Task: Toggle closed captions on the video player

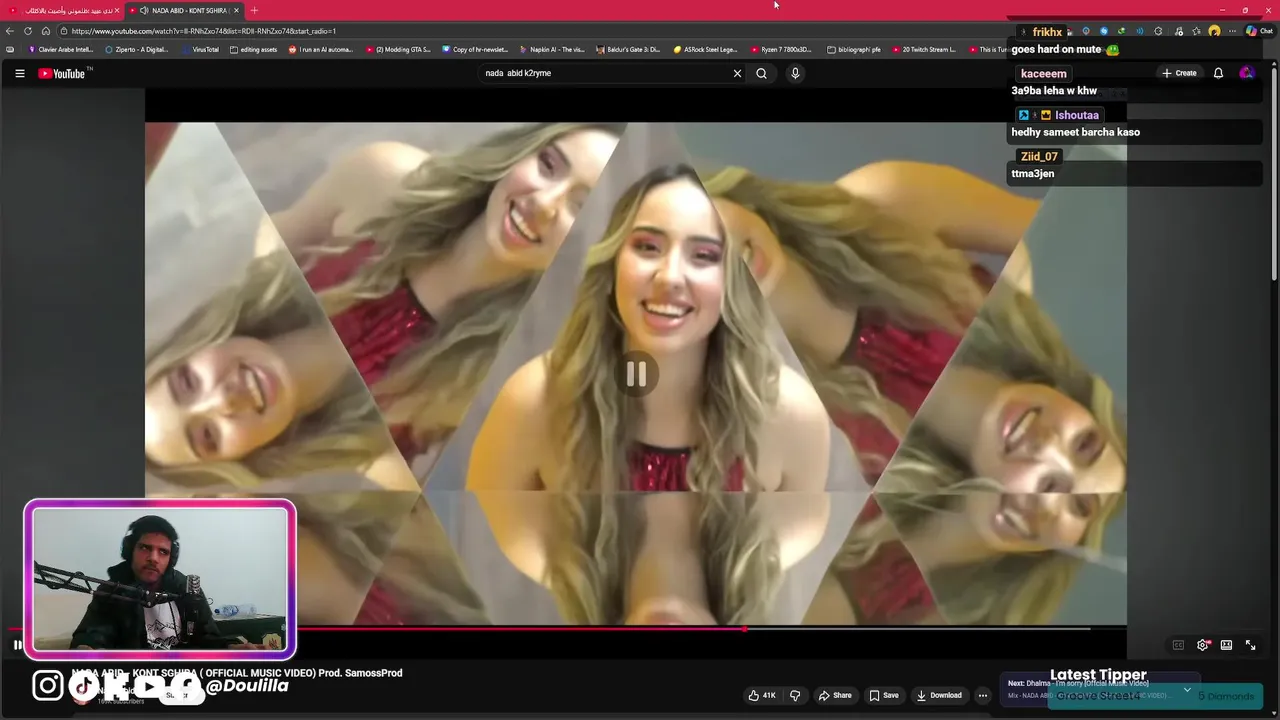Action: click(1178, 645)
